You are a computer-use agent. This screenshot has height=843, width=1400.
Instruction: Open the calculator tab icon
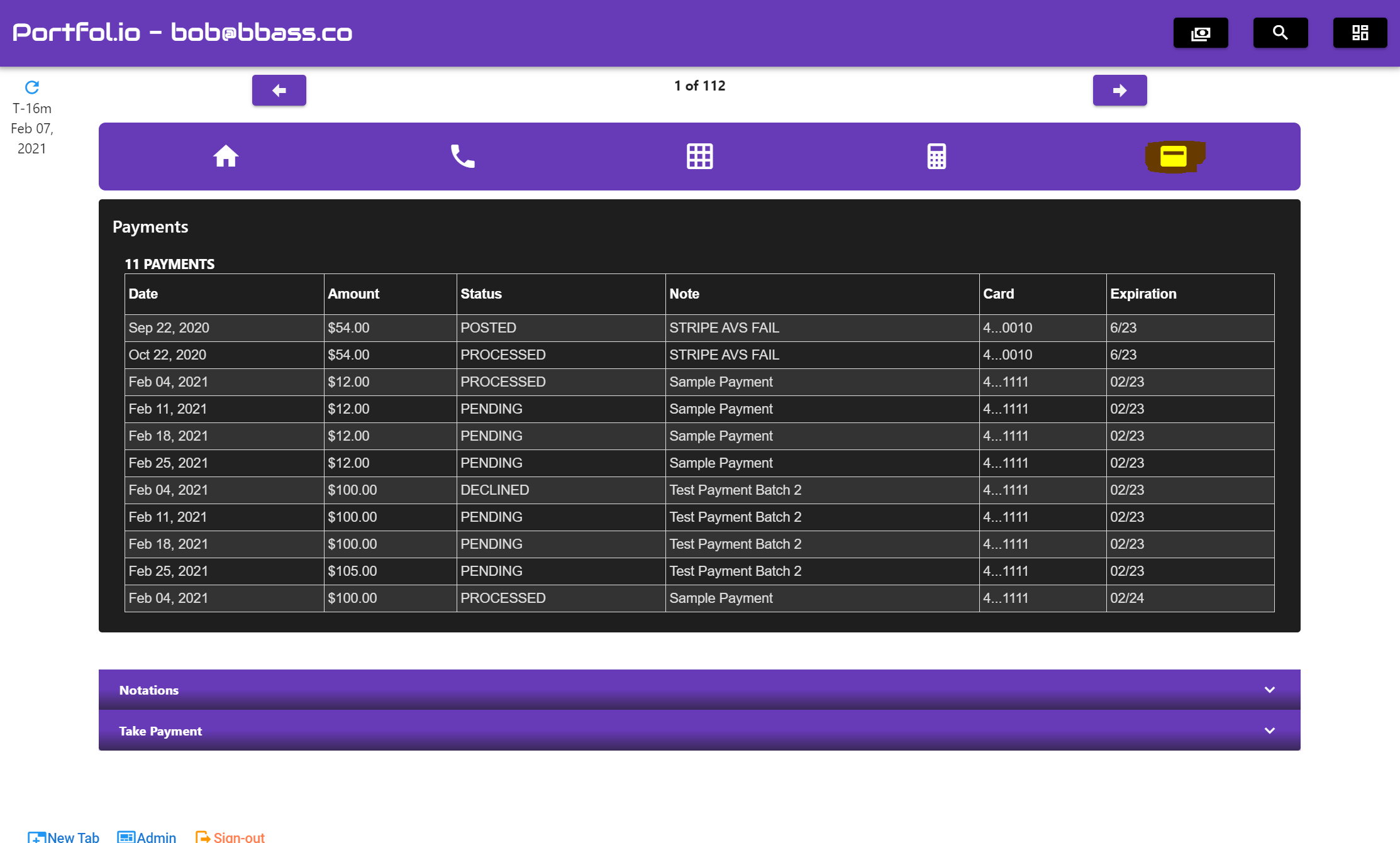(936, 156)
